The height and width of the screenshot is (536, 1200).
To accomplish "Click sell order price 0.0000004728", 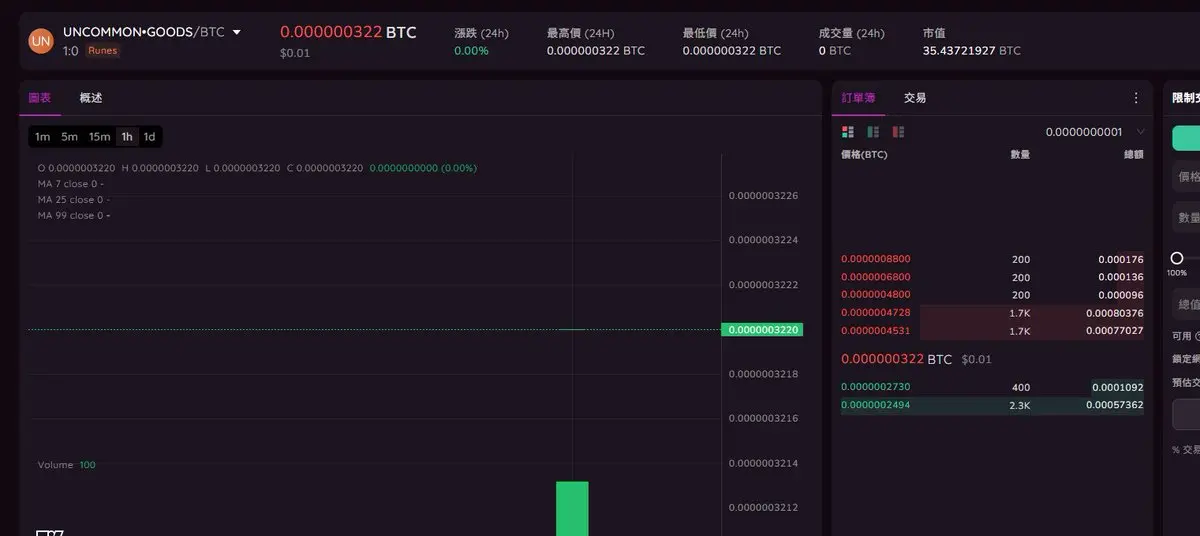I will point(875,313).
